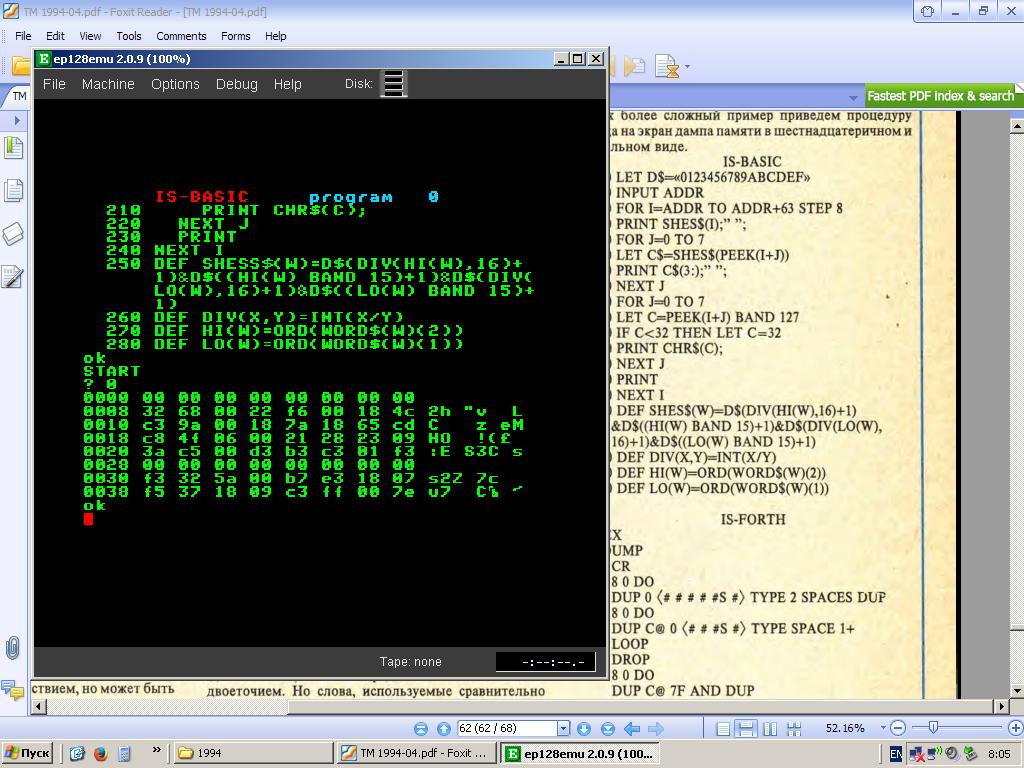The image size is (1024, 768).
Task: Open zoom percentage dropdown arrow
Action: (882, 728)
